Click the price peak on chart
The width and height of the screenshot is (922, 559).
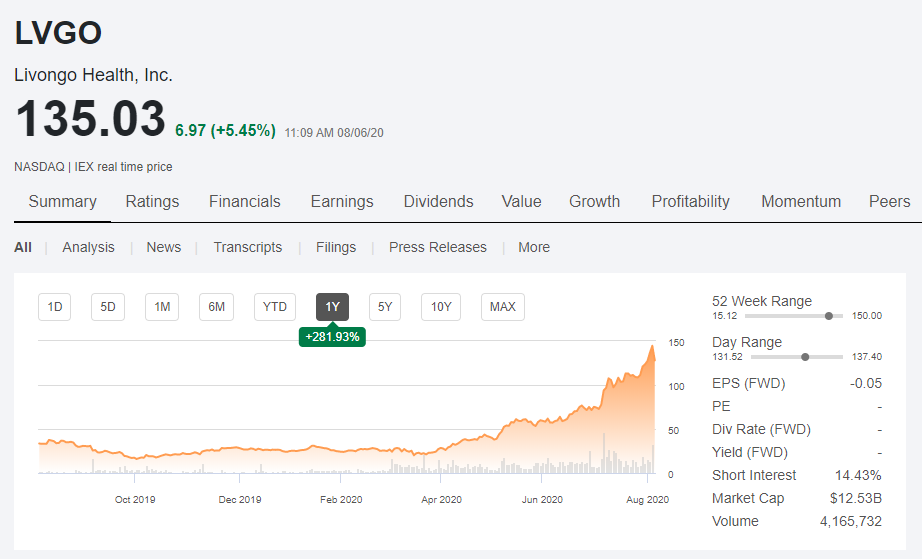coord(652,347)
